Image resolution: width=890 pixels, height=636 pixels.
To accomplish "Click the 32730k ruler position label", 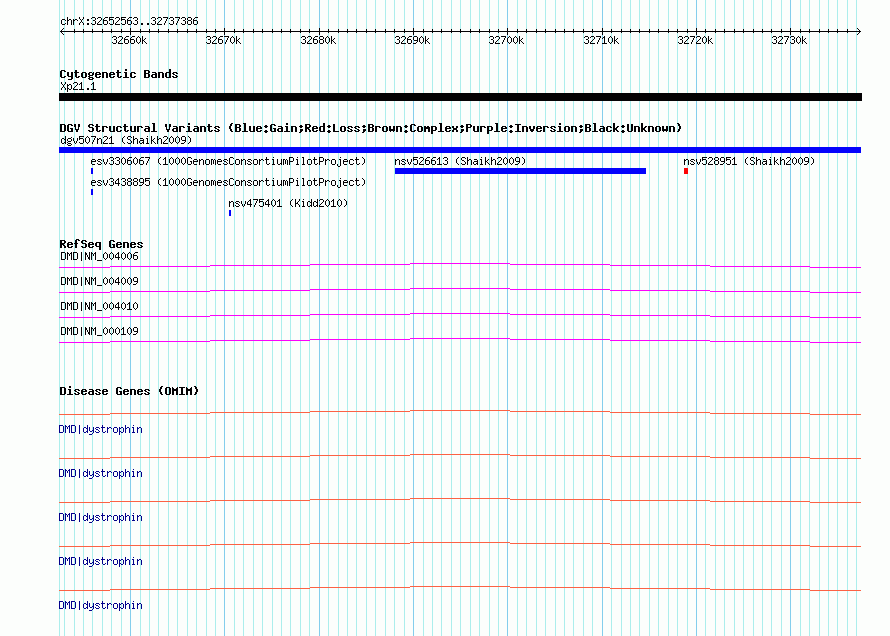I will 789,40.
